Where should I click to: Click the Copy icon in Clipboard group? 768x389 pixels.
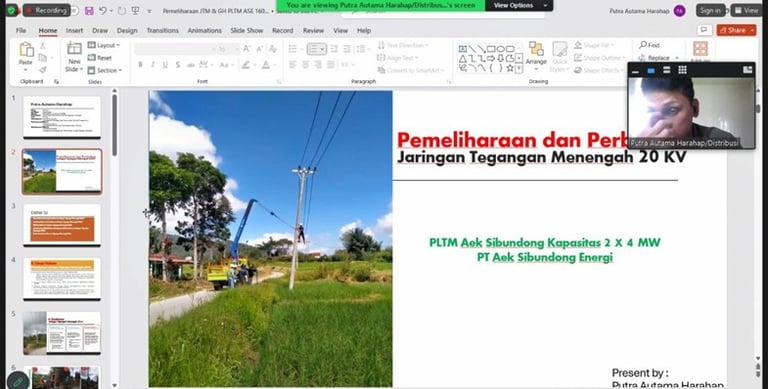(43, 58)
